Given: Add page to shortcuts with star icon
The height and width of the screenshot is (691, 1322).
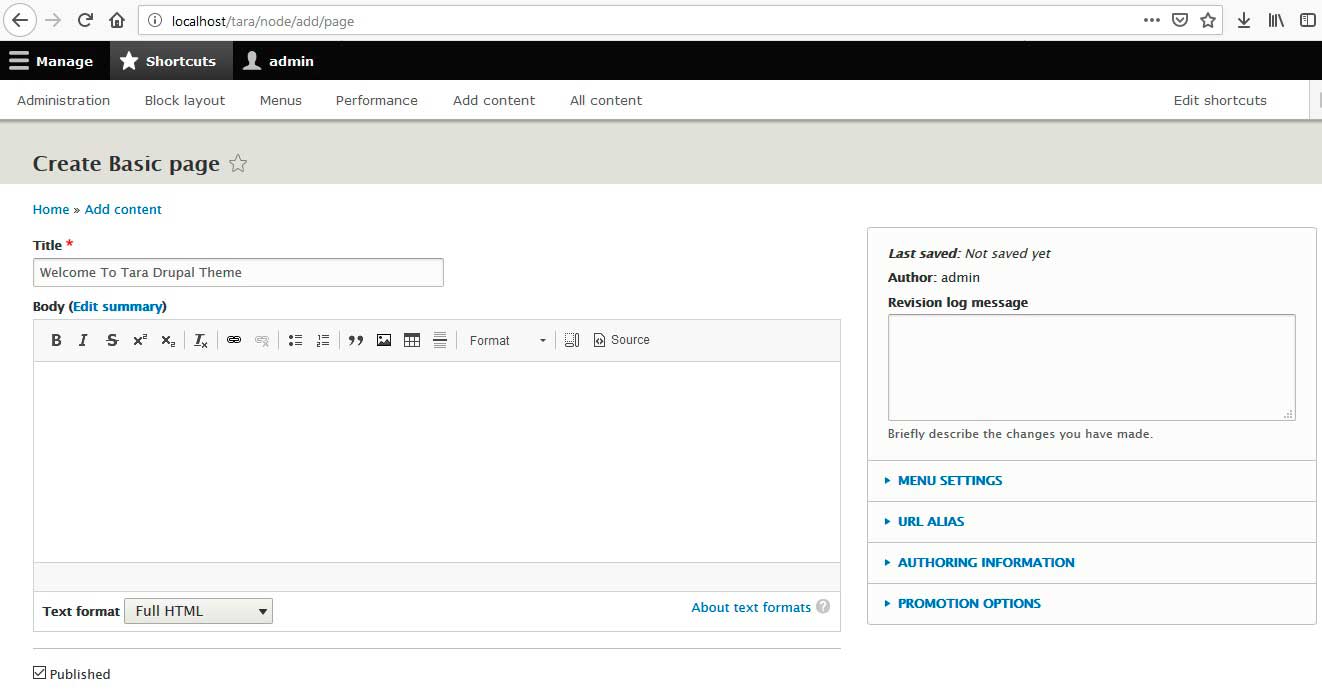Looking at the screenshot, I should pyautogui.click(x=238, y=164).
